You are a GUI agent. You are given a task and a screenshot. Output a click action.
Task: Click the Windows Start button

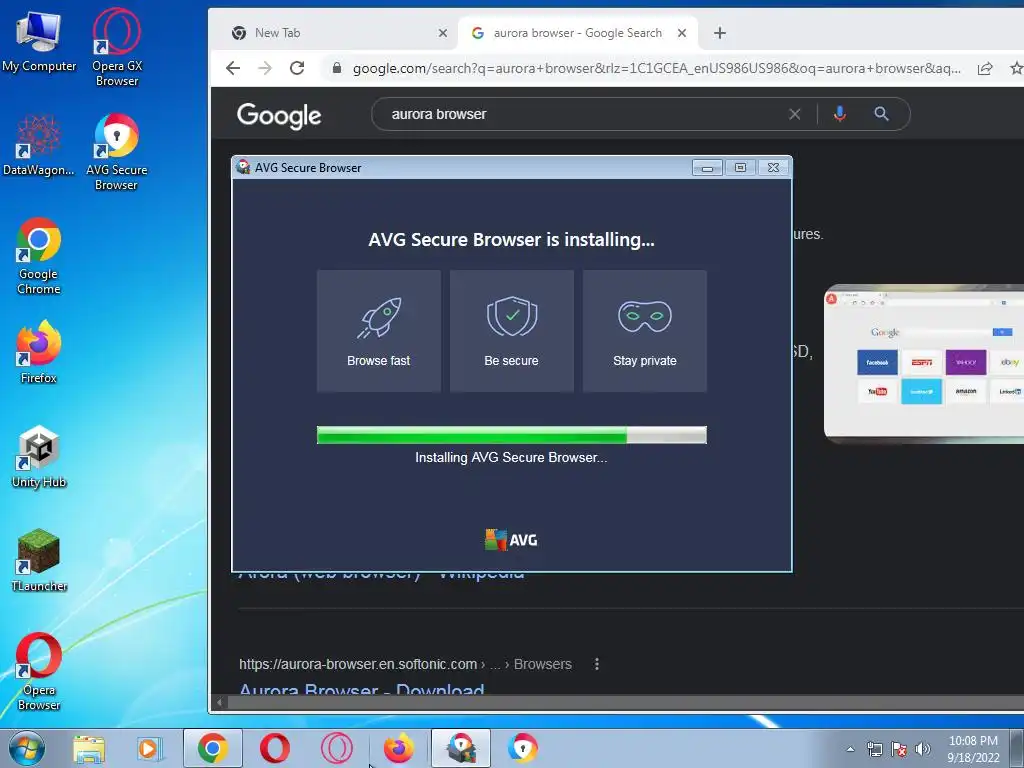(x=26, y=748)
